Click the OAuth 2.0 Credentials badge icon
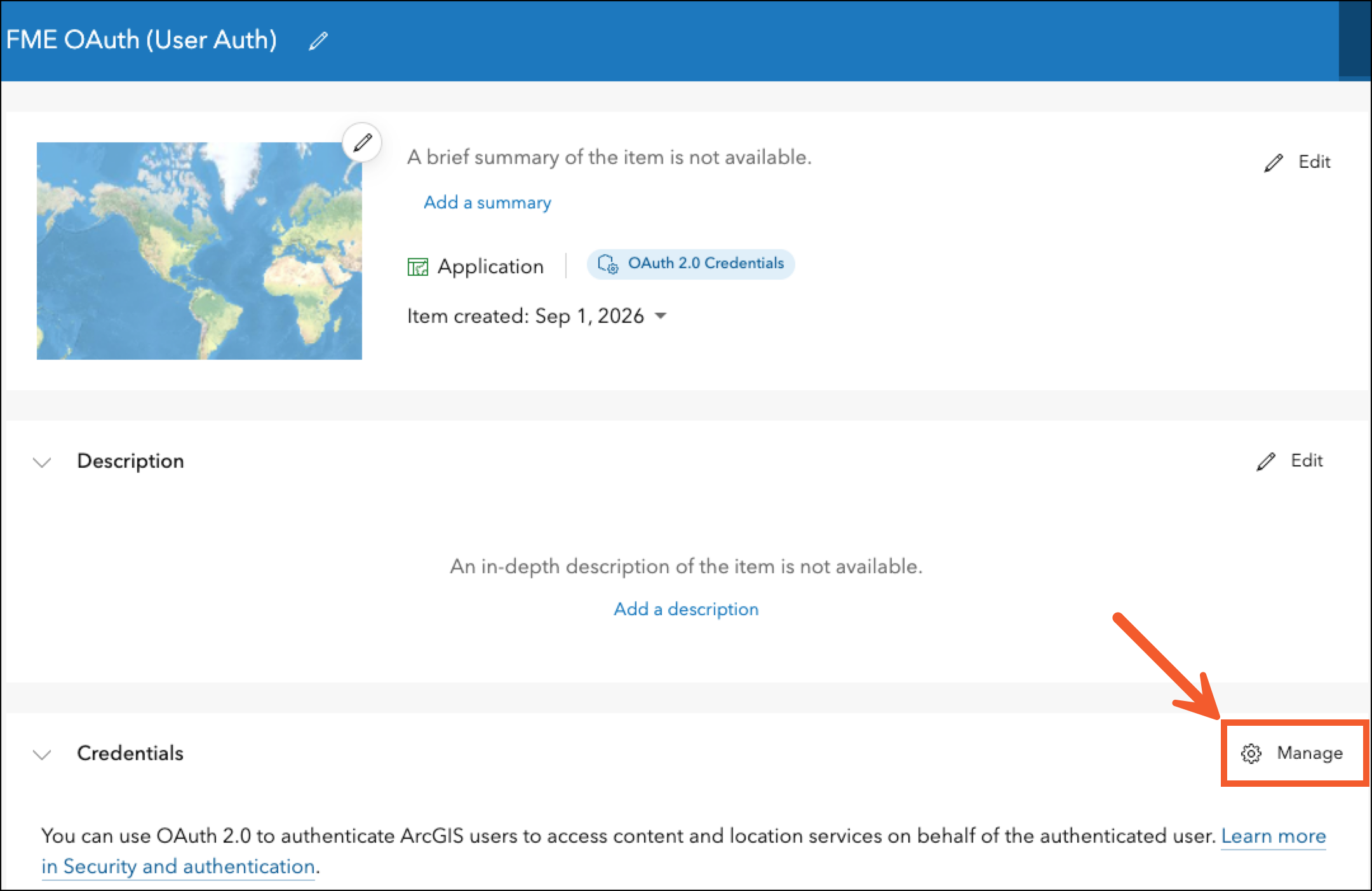Image resolution: width=1372 pixels, height=891 pixels. click(608, 264)
